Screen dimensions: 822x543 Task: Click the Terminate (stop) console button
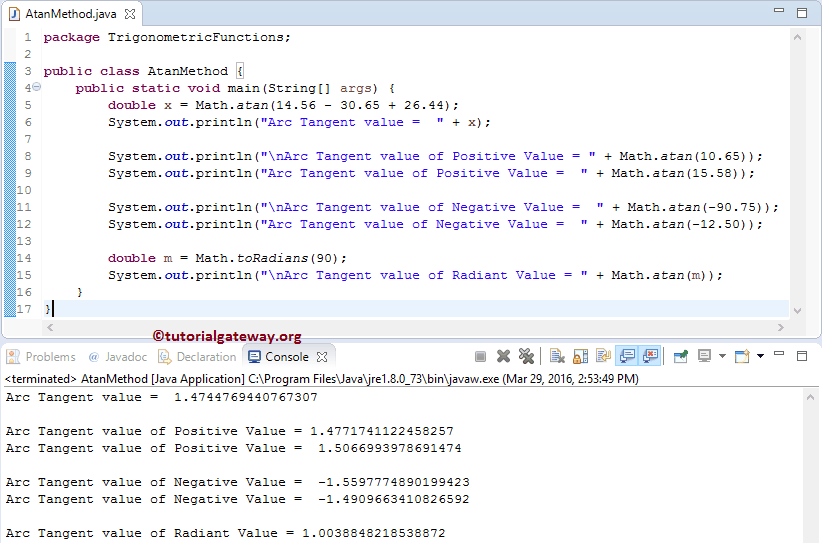(480, 357)
